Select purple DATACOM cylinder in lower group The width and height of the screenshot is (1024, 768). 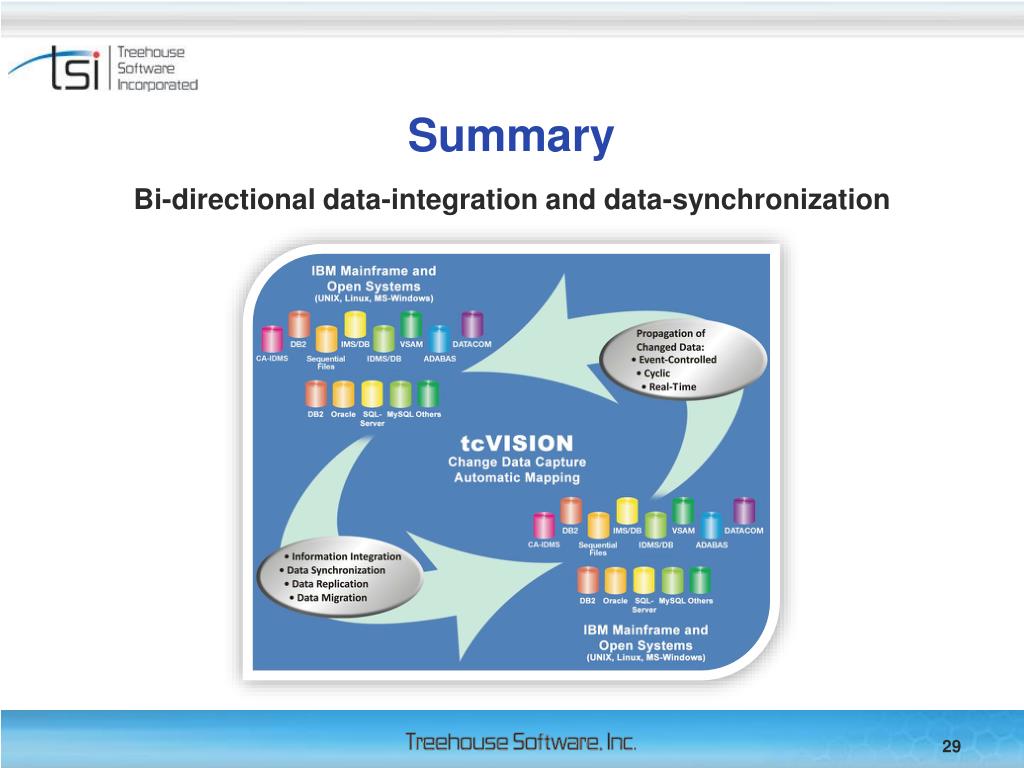click(744, 511)
